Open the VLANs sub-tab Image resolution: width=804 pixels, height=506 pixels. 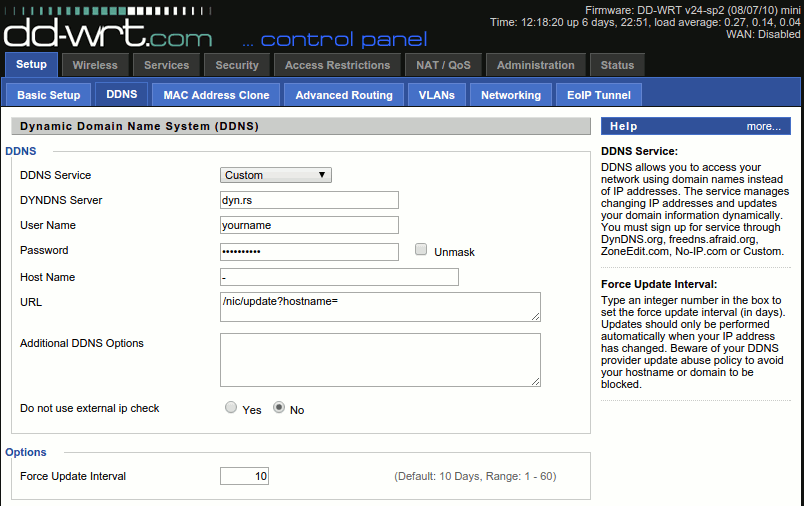pyautogui.click(x=436, y=95)
